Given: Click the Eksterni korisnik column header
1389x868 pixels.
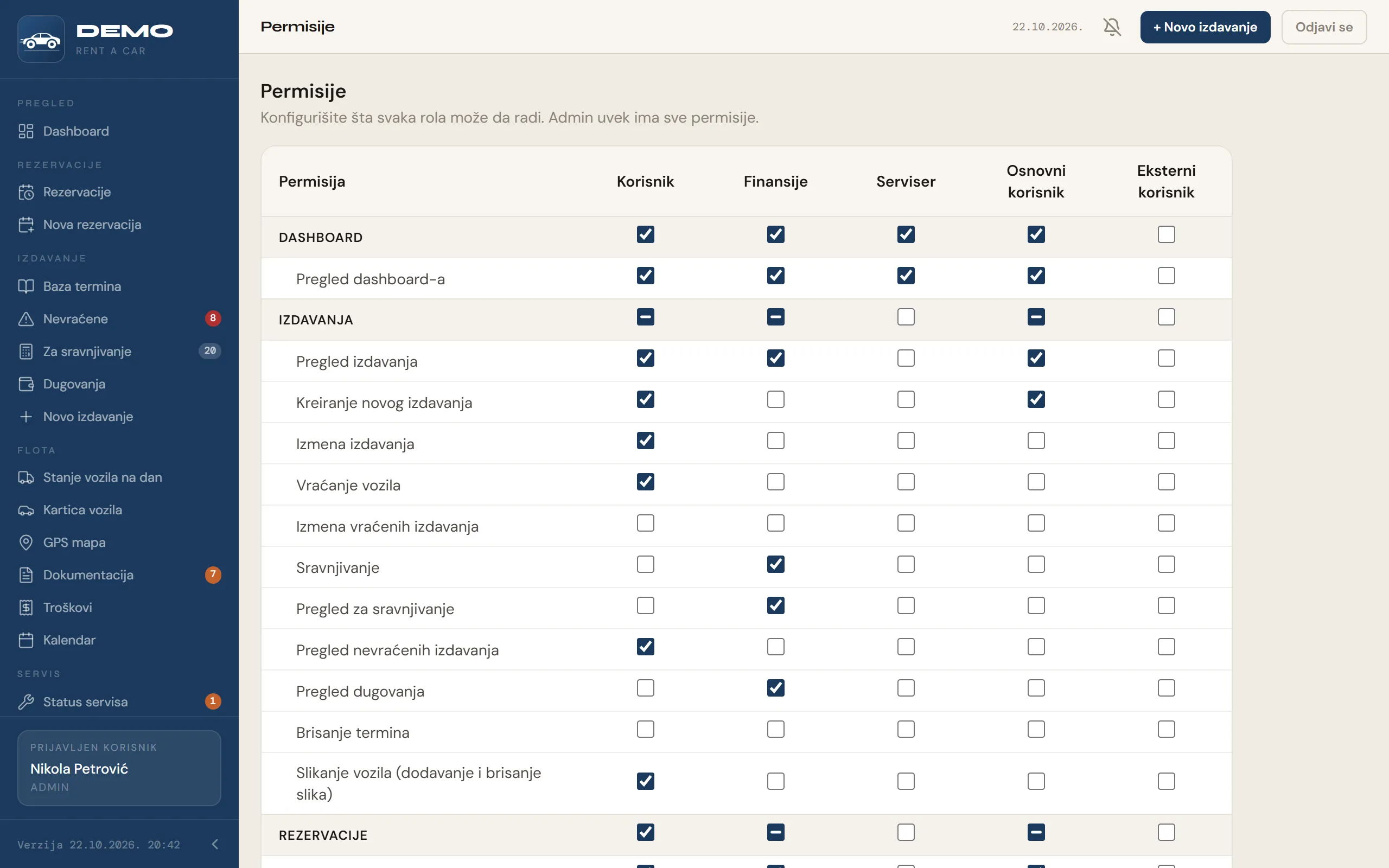Looking at the screenshot, I should coord(1165,181).
